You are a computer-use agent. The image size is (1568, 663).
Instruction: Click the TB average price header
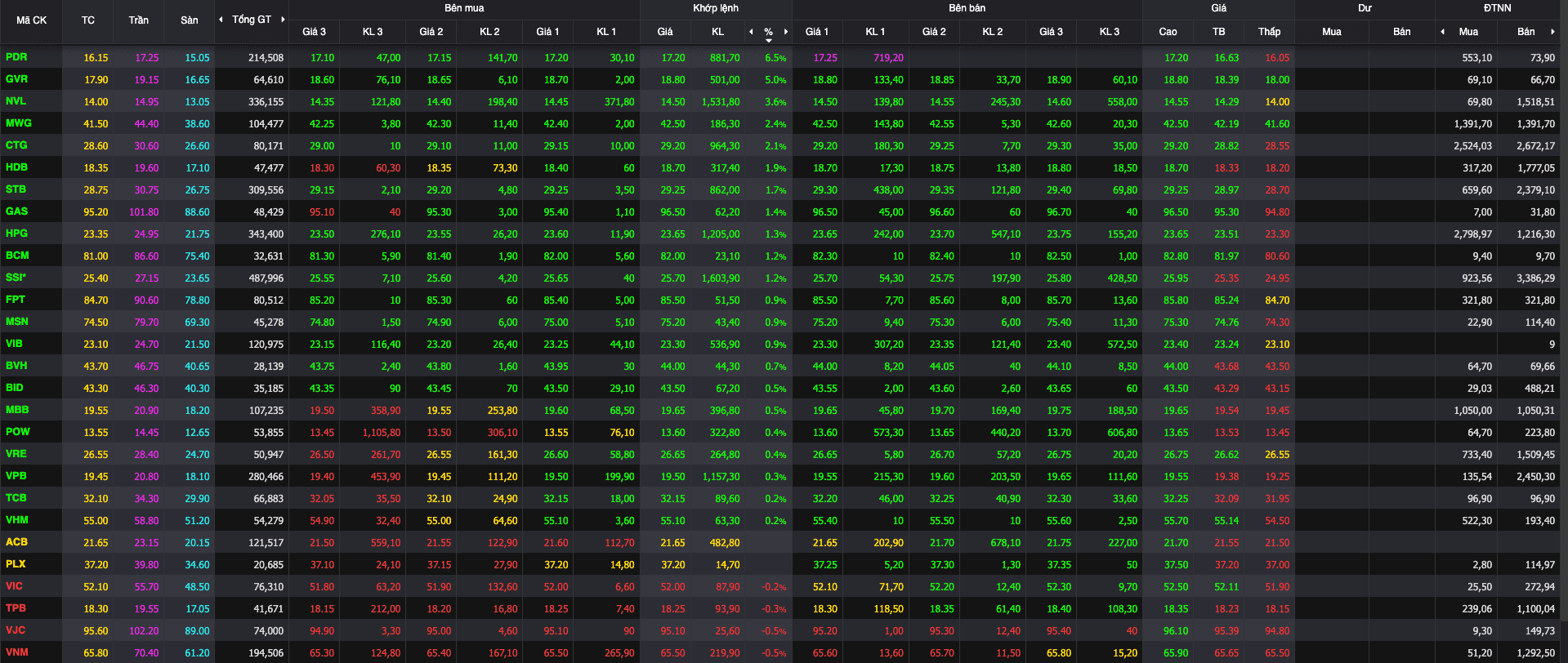point(1219,32)
